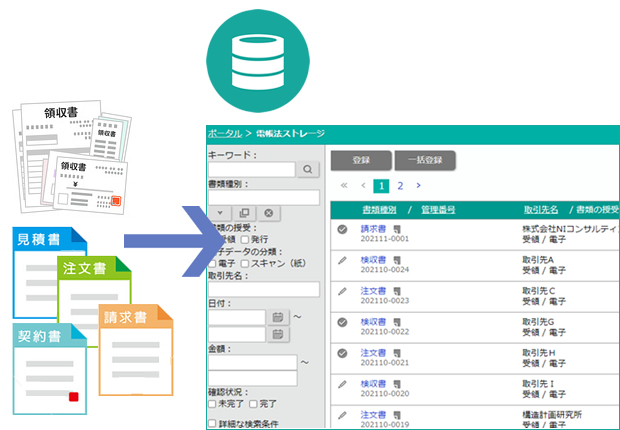Click the check-circle icon for 検収書 202110-0022
The width and height of the screenshot is (620, 430).
pos(342,322)
